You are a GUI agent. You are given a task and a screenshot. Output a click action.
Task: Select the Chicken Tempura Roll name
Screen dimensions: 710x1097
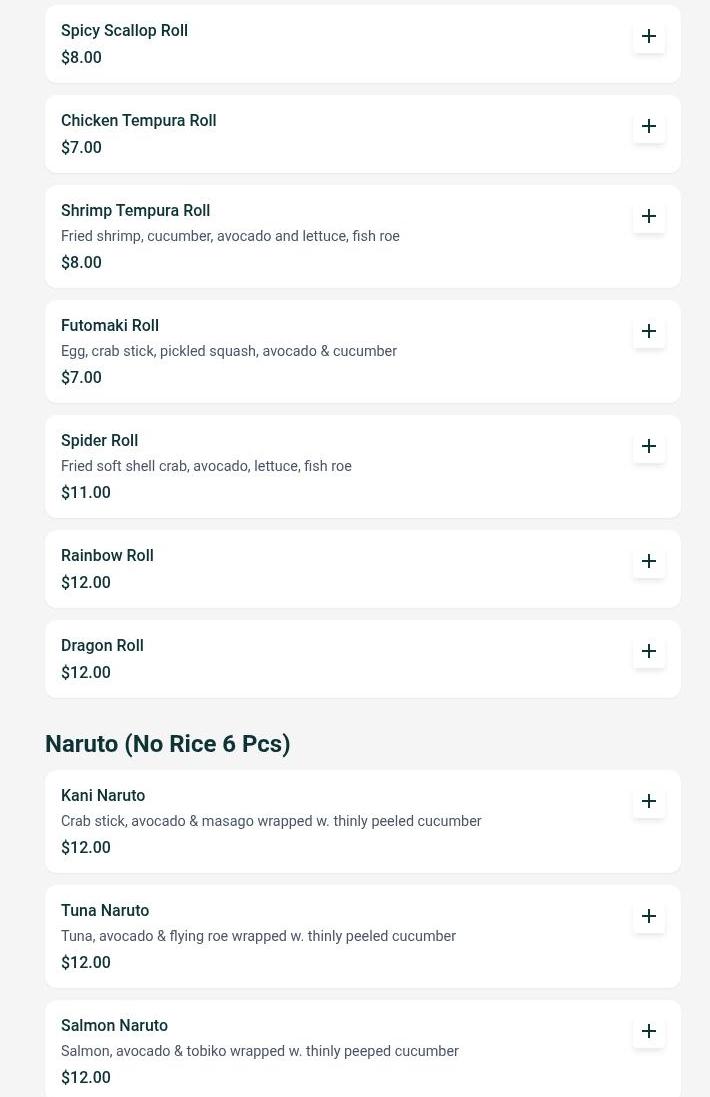[139, 120]
